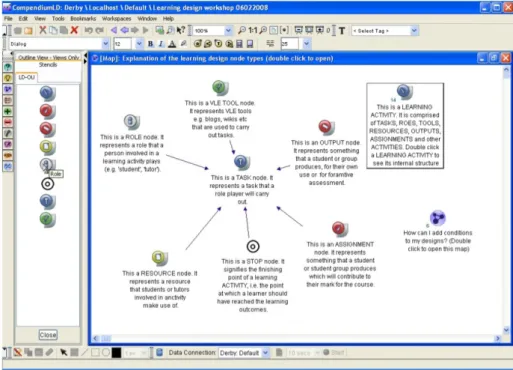Click the LEARNING ACTIVITY node icon on map
This screenshot has height=370, width=513.
click(404, 92)
